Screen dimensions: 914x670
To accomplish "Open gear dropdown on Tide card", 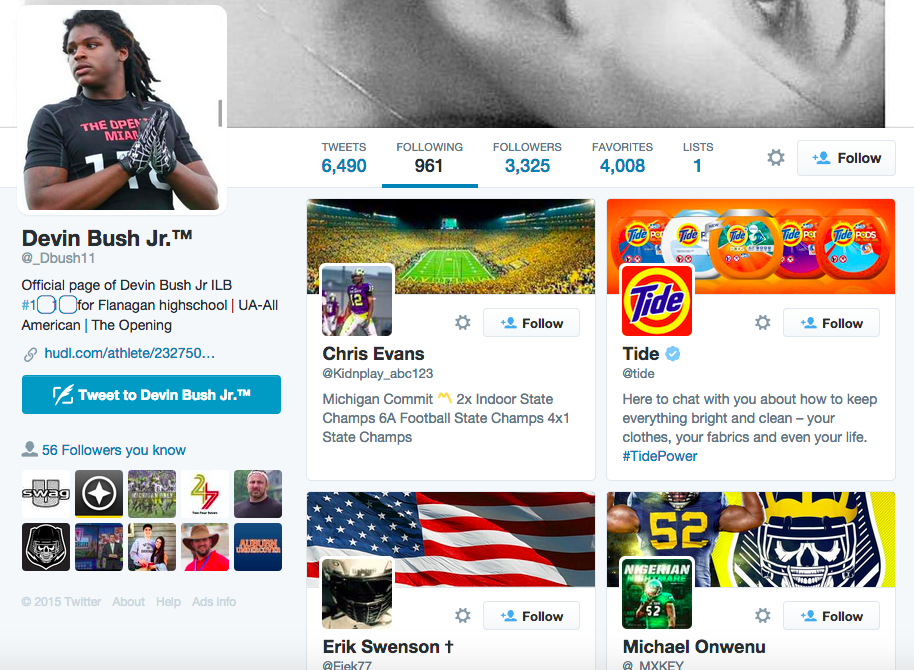I will click(x=762, y=322).
